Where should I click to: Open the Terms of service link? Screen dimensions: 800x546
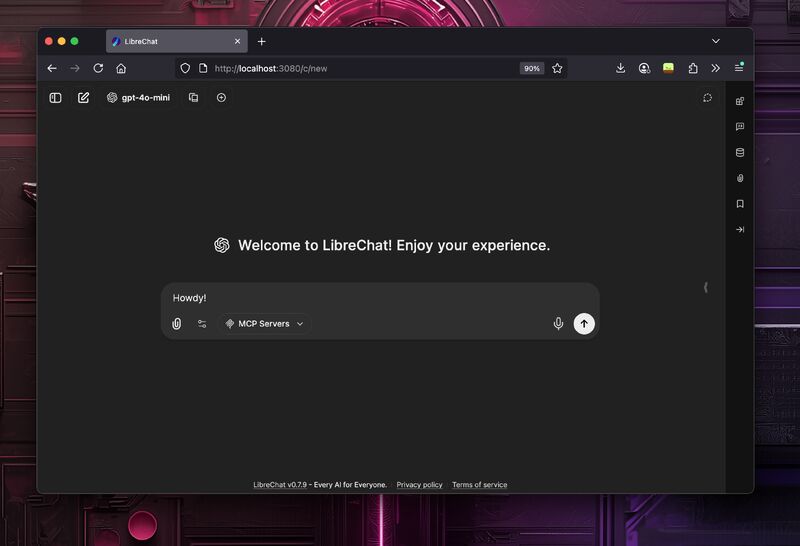click(x=480, y=485)
